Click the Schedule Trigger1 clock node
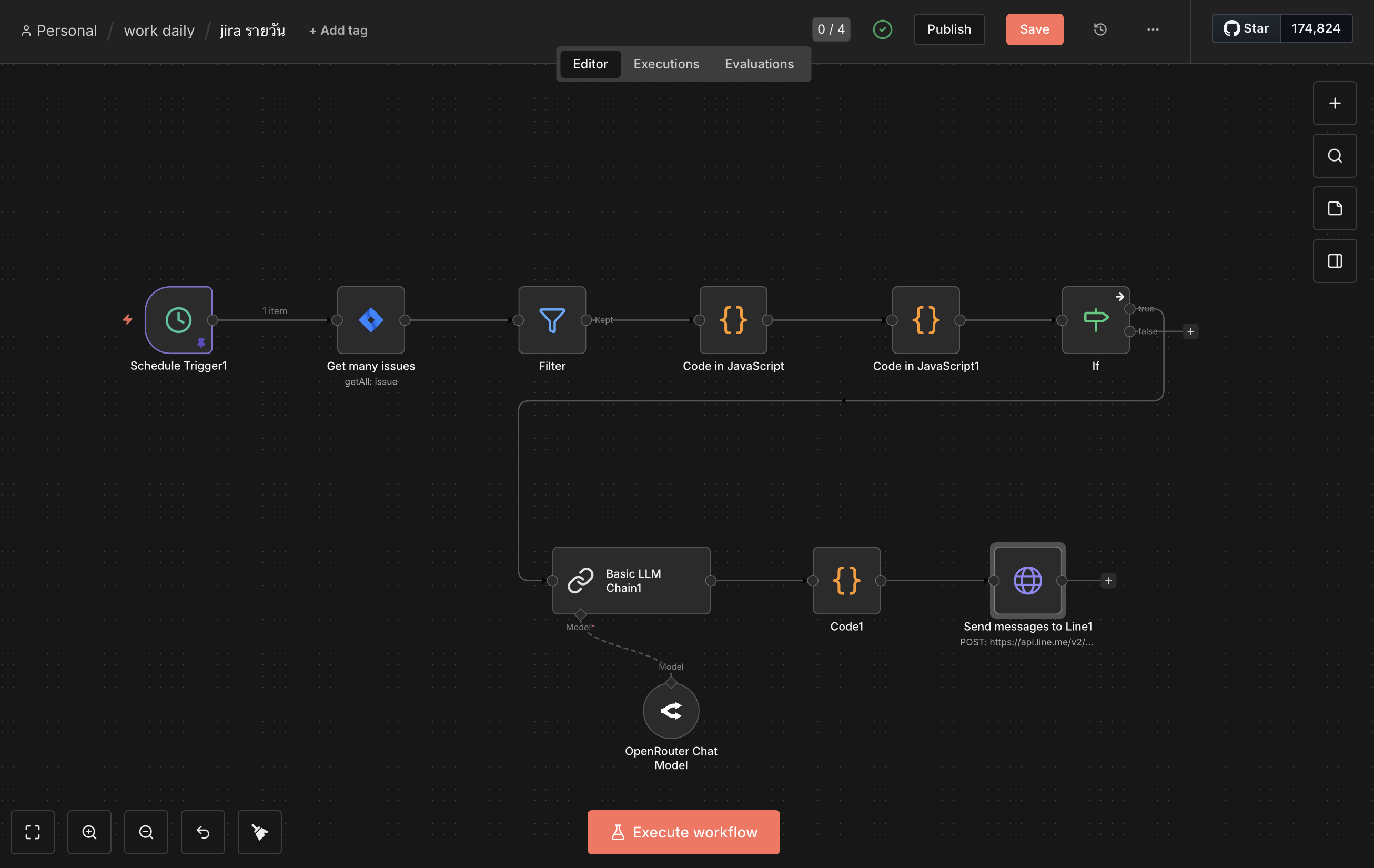Screen dimensions: 1374x868 point(179,319)
